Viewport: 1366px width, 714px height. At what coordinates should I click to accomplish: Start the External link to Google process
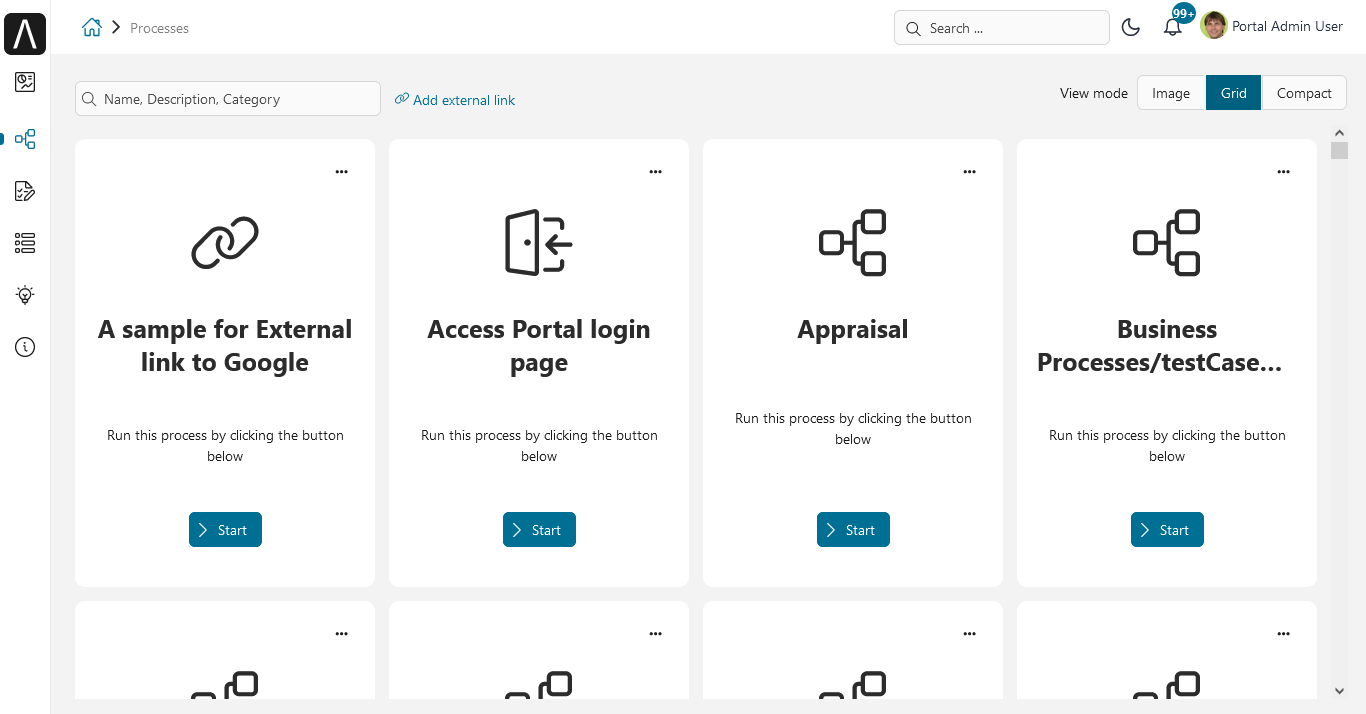(225, 530)
